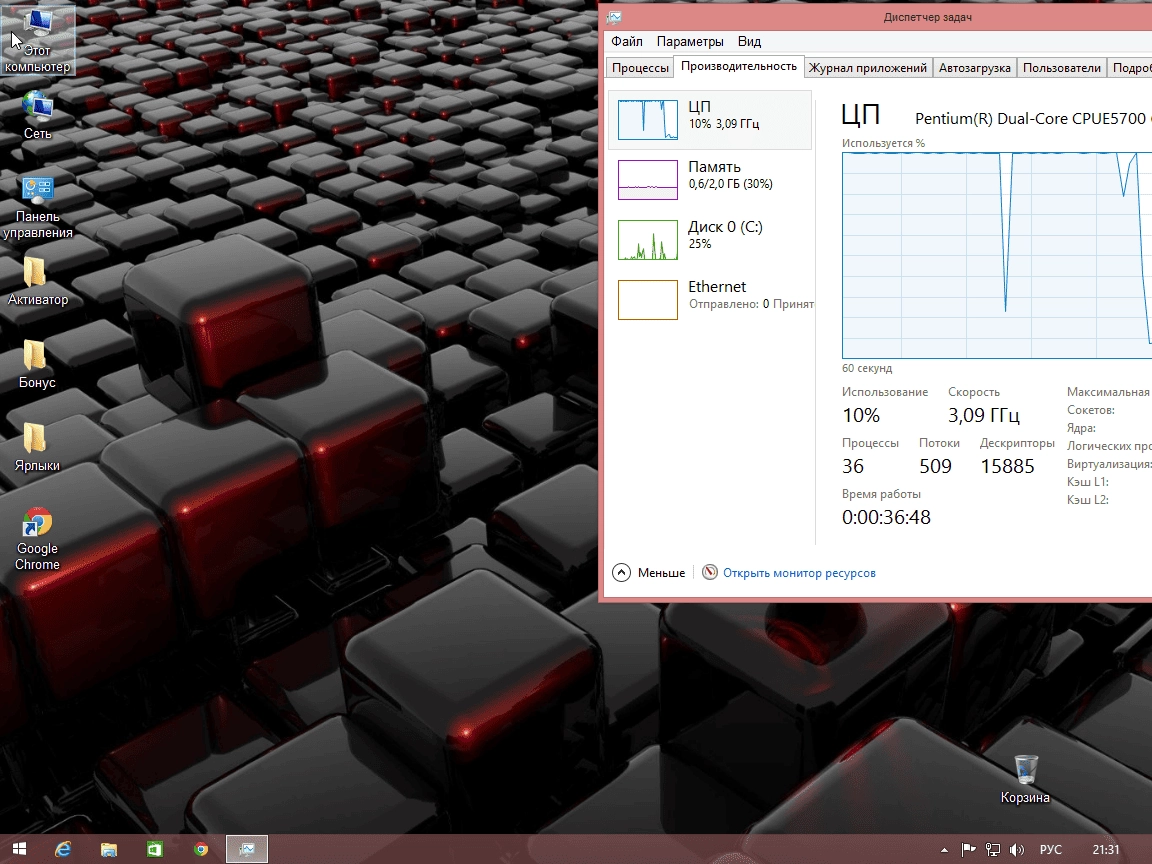
Task: Switch to the Процессы tab
Action: click(640, 68)
